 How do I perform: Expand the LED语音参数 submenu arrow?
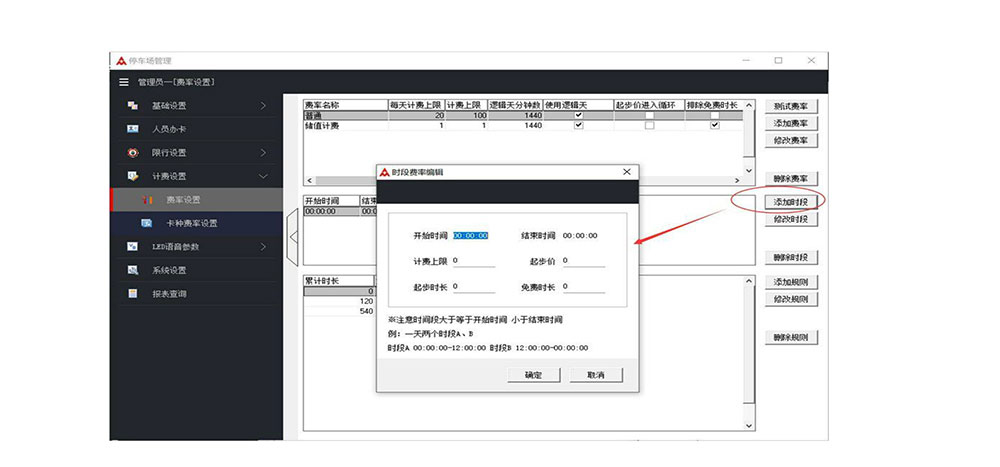point(263,247)
